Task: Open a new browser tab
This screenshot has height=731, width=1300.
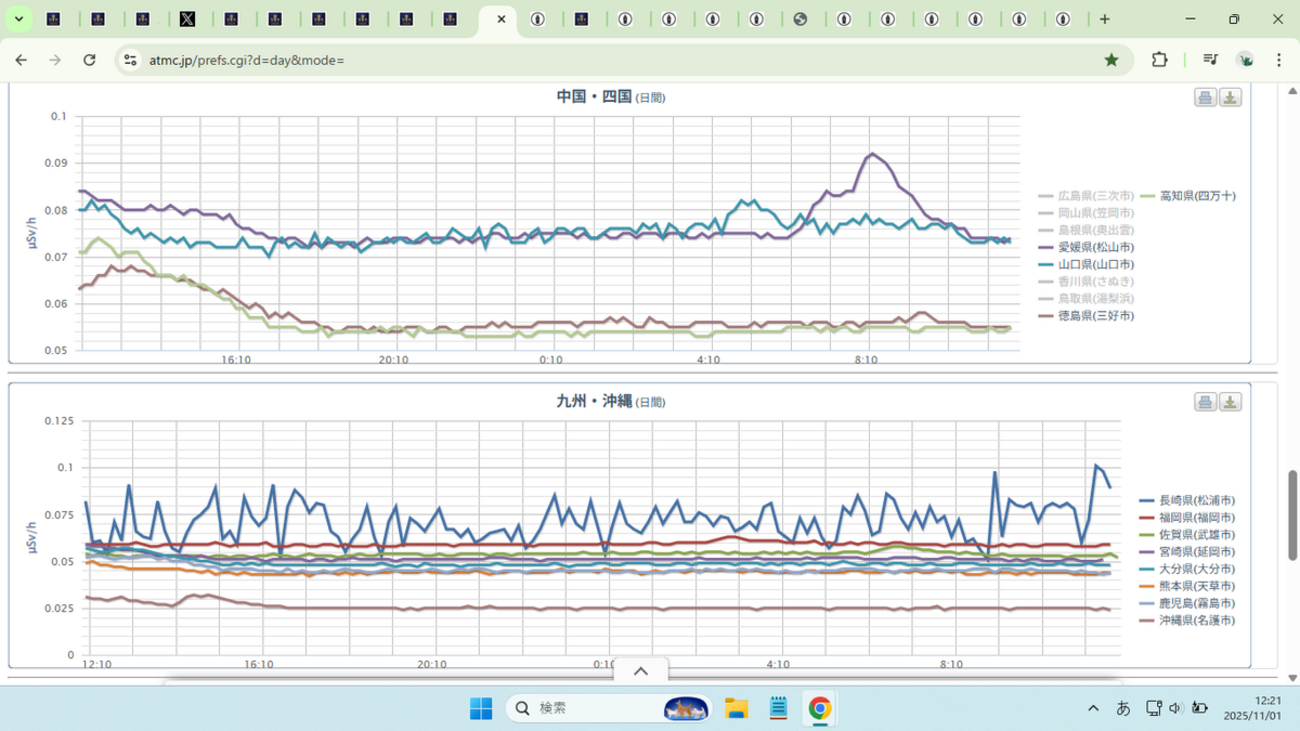Action: coord(1104,19)
